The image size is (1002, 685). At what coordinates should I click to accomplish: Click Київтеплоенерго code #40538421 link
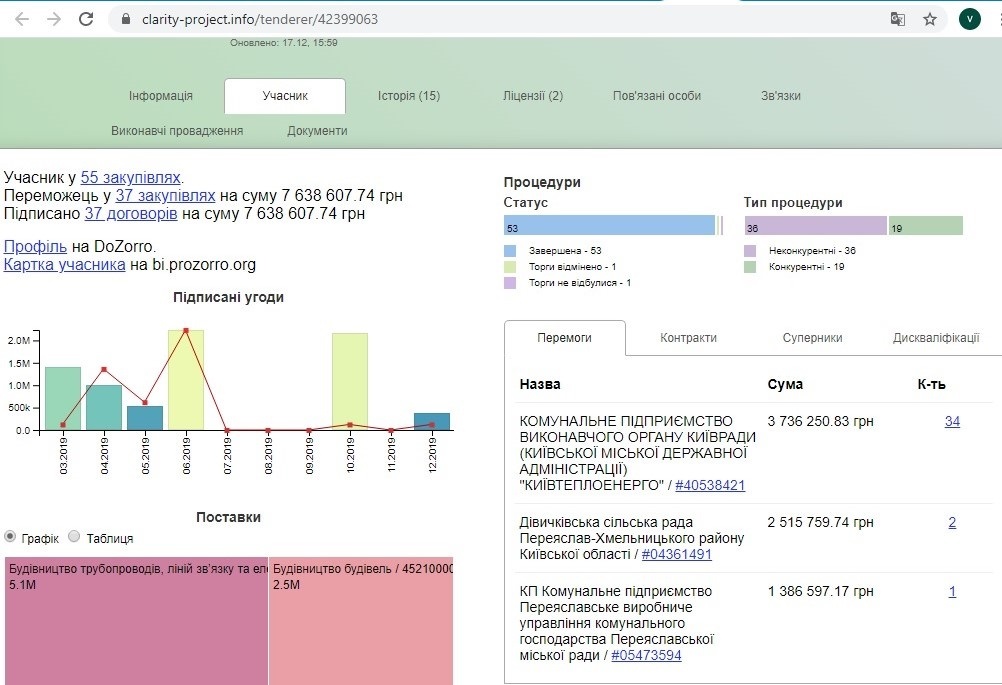710,485
